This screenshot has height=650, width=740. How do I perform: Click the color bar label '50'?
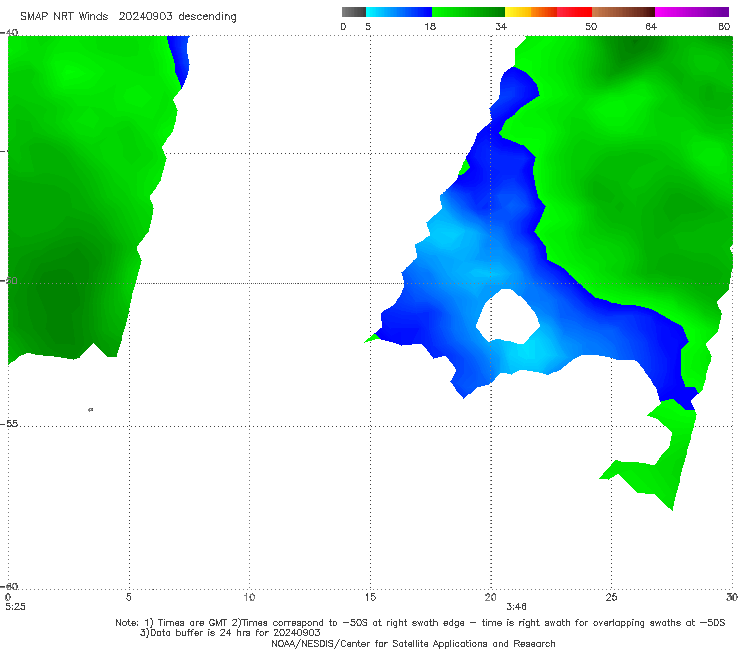(591, 26)
